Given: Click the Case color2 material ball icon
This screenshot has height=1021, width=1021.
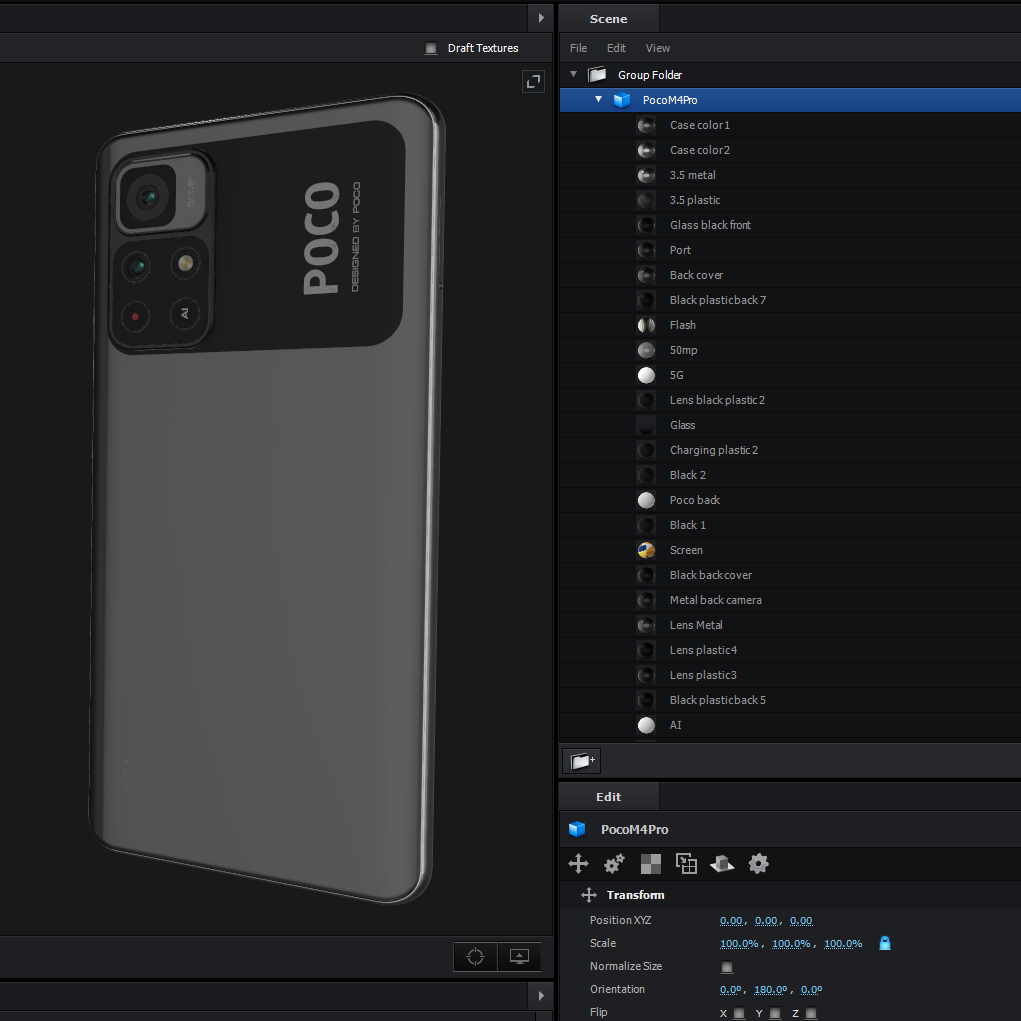Looking at the screenshot, I should tap(646, 150).
